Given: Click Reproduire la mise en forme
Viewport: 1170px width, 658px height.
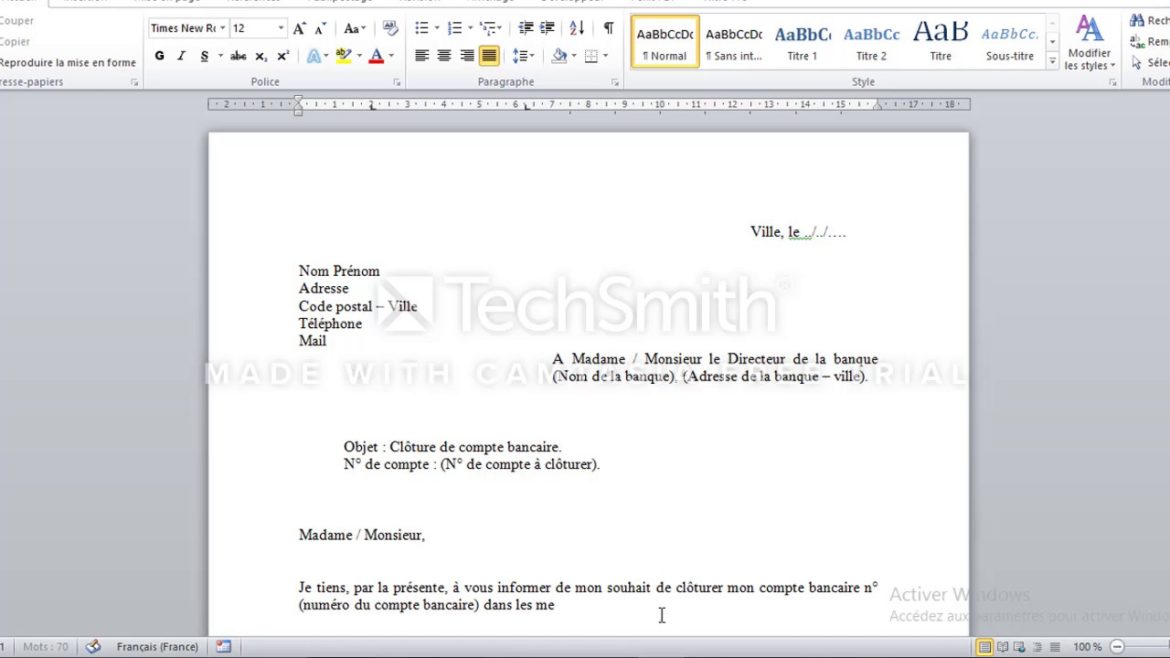Looking at the screenshot, I should click(x=68, y=62).
